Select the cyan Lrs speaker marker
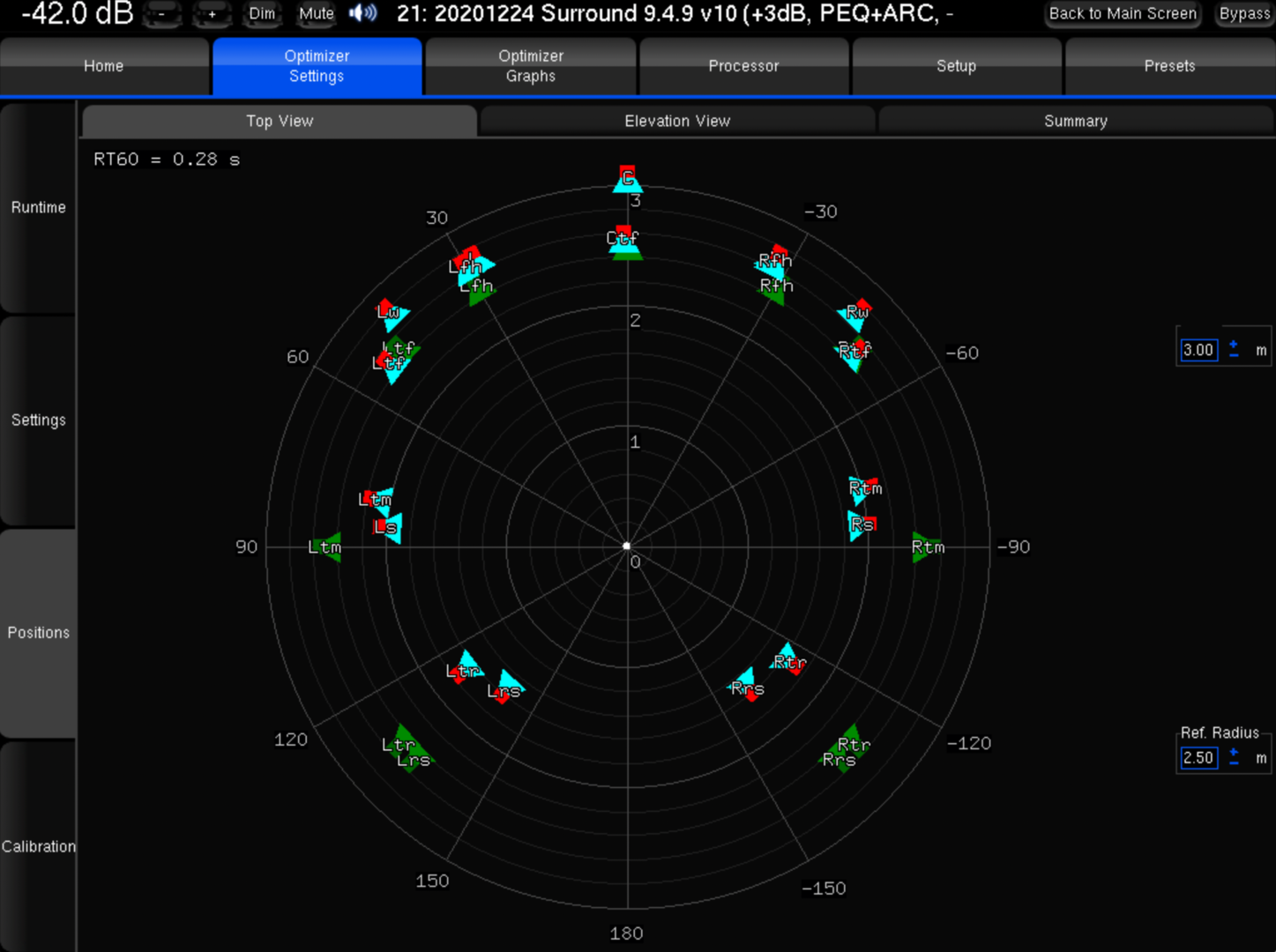 pyautogui.click(x=505, y=688)
